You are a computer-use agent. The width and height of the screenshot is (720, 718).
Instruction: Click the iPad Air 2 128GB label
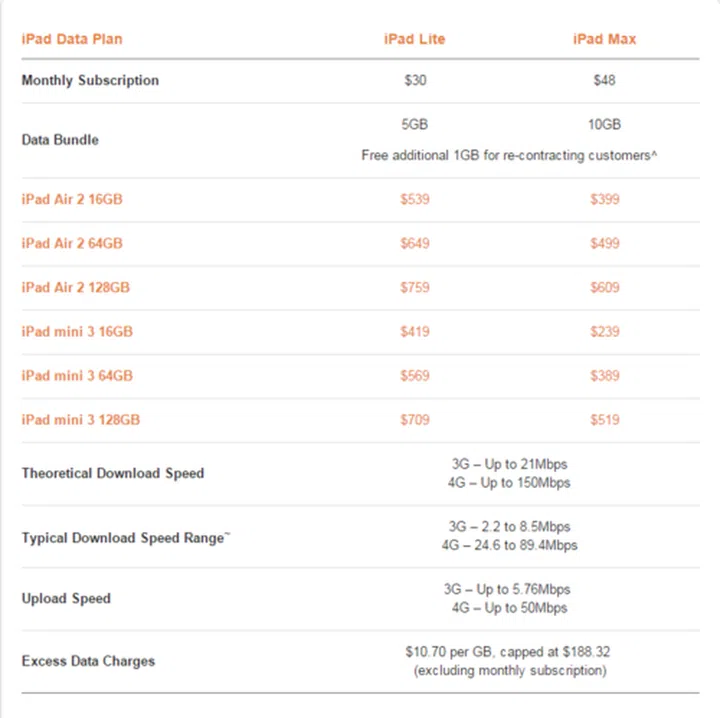76,287
